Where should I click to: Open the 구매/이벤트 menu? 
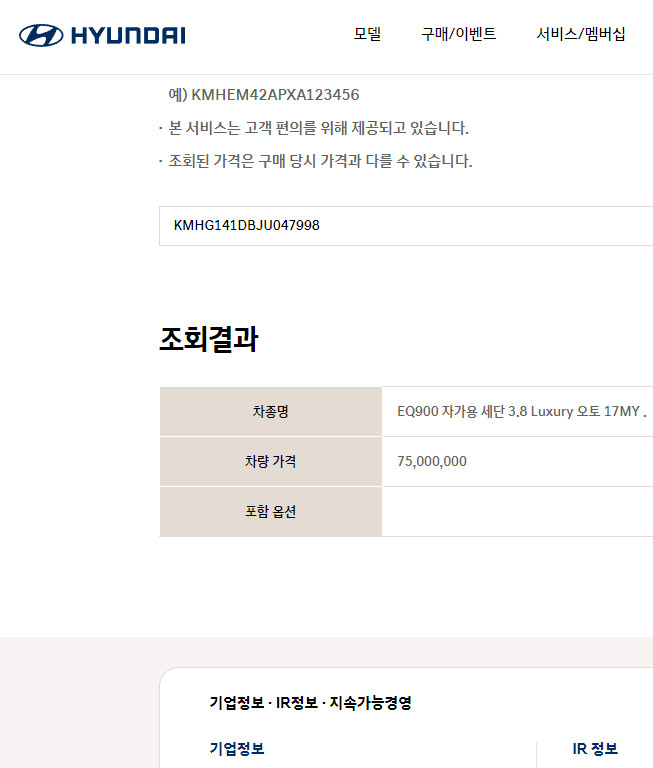(x=459, y=34)
